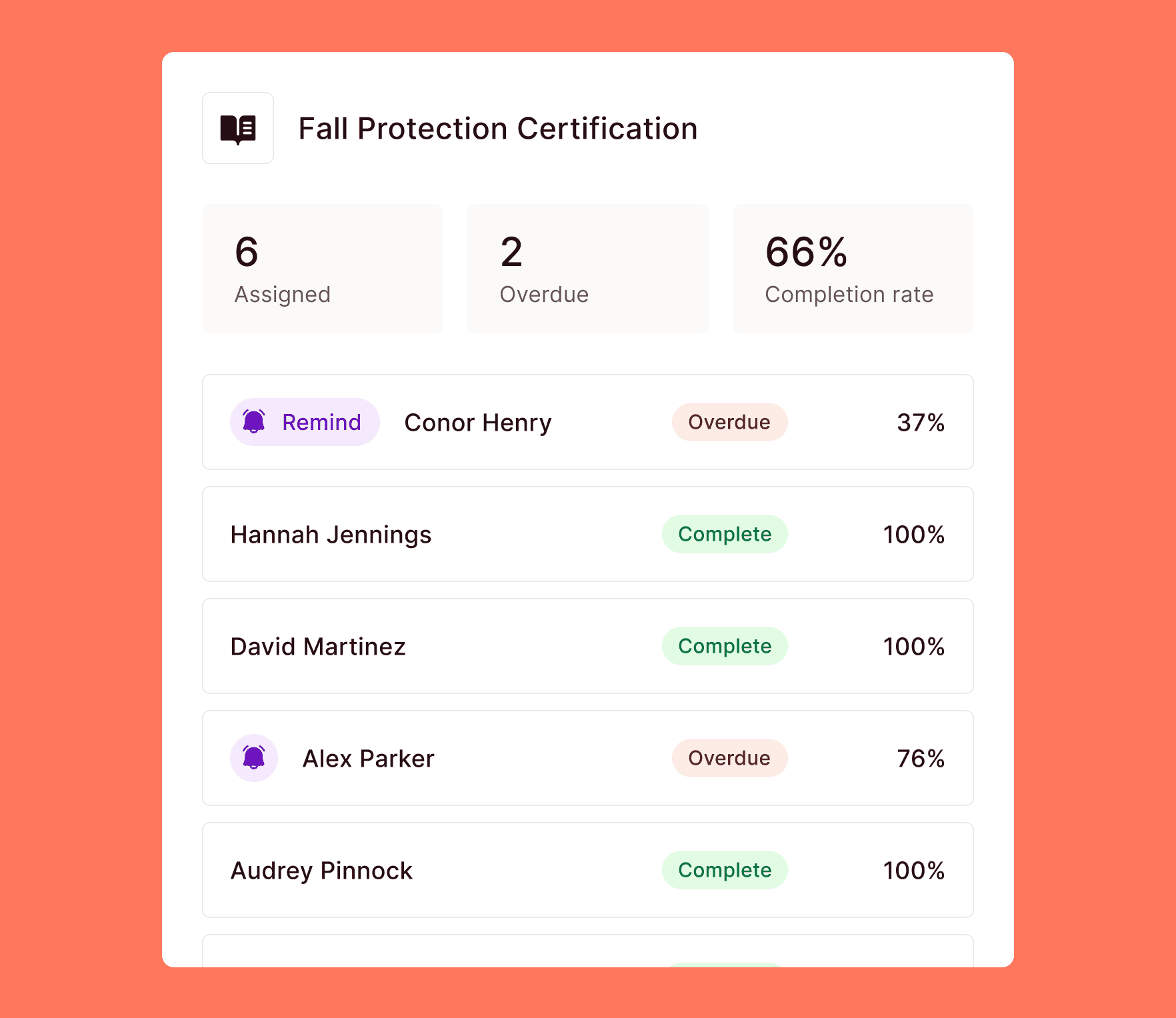Click the Complete badge for David Martinez
This screenshot has width=1176, height=1018.
(725, 646)
